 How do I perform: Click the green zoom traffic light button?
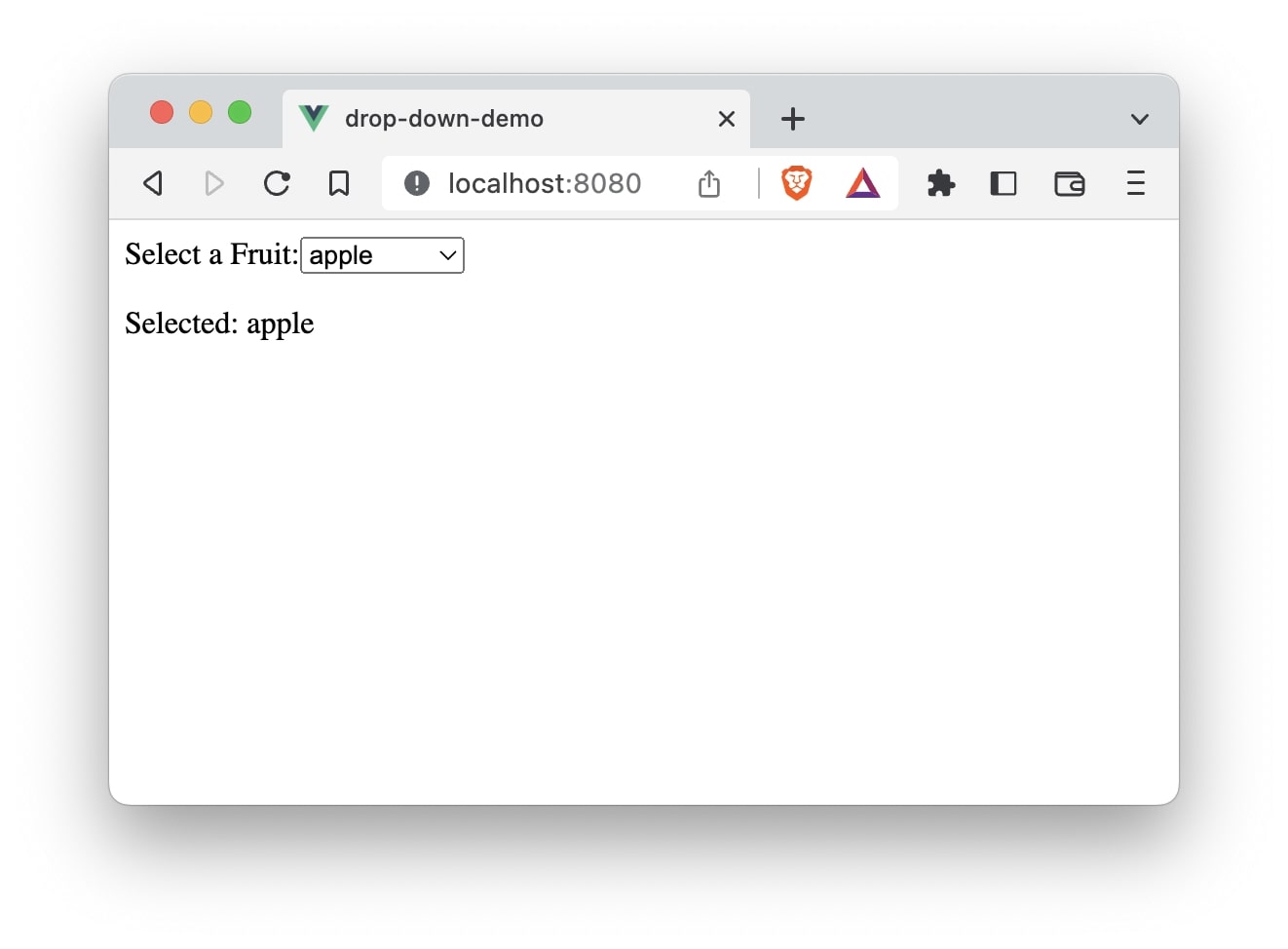[x=240, y=112]
